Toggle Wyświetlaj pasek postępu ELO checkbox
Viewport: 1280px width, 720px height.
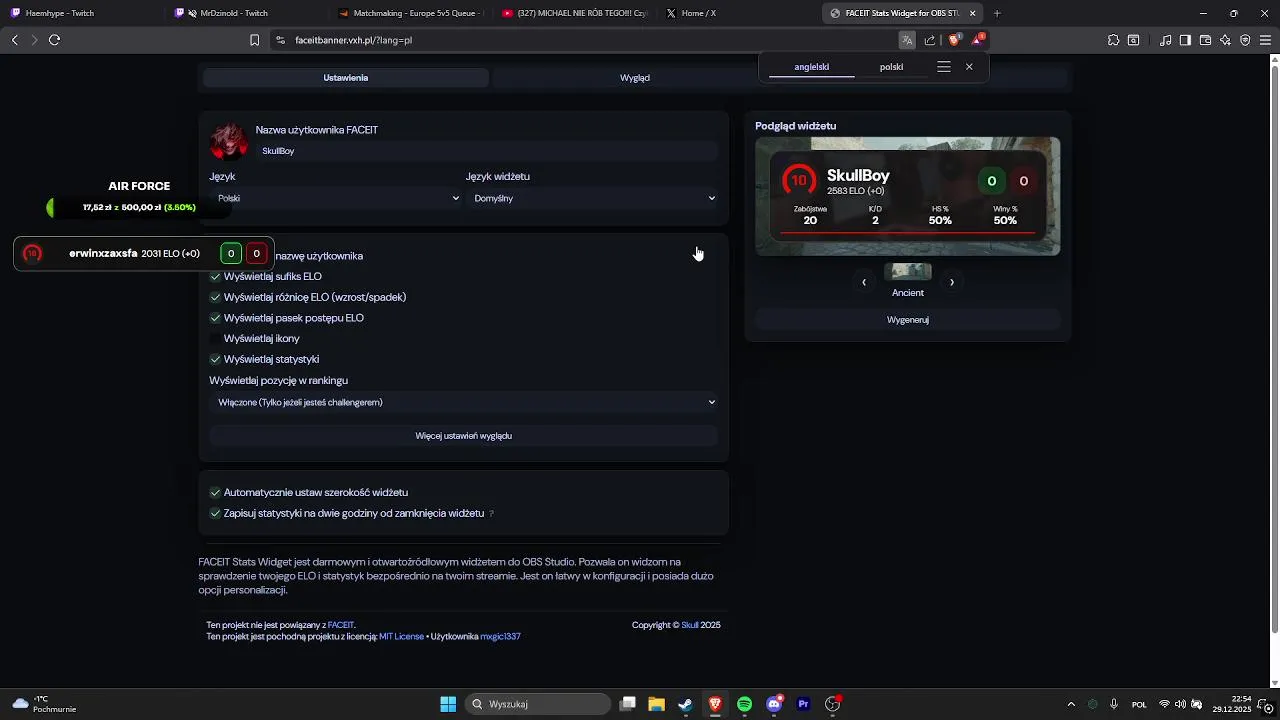[x=215, y=318]
